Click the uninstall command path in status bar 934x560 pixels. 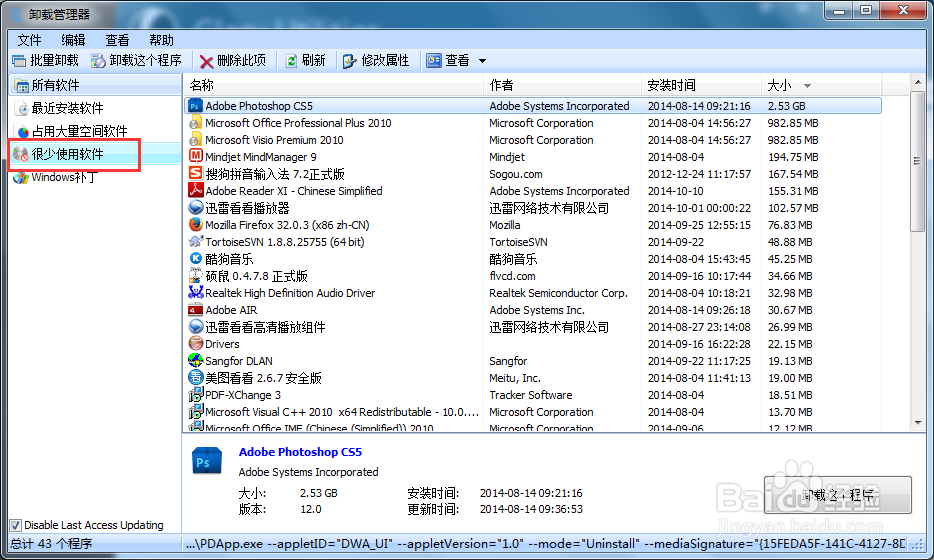coord(545,543)
